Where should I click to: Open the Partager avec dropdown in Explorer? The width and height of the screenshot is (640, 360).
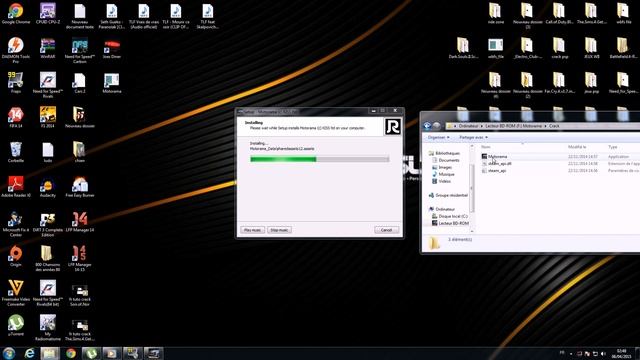[x=473, y=138]
